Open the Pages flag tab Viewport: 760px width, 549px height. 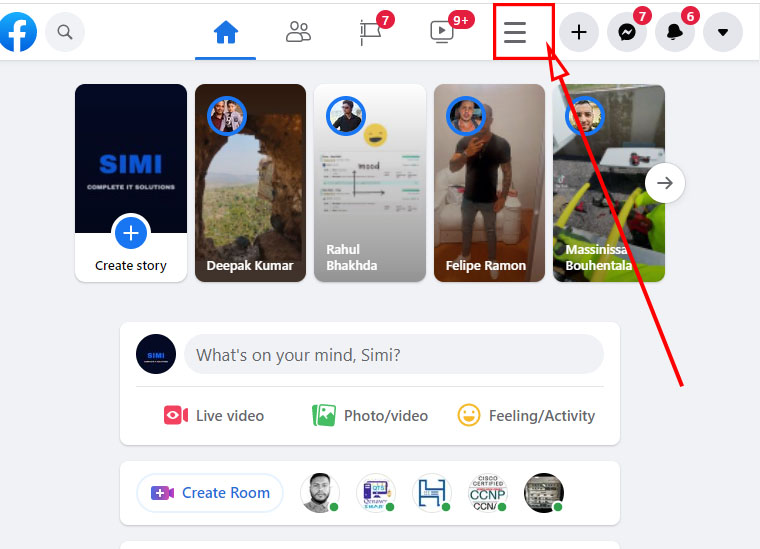tap(371, 32)
